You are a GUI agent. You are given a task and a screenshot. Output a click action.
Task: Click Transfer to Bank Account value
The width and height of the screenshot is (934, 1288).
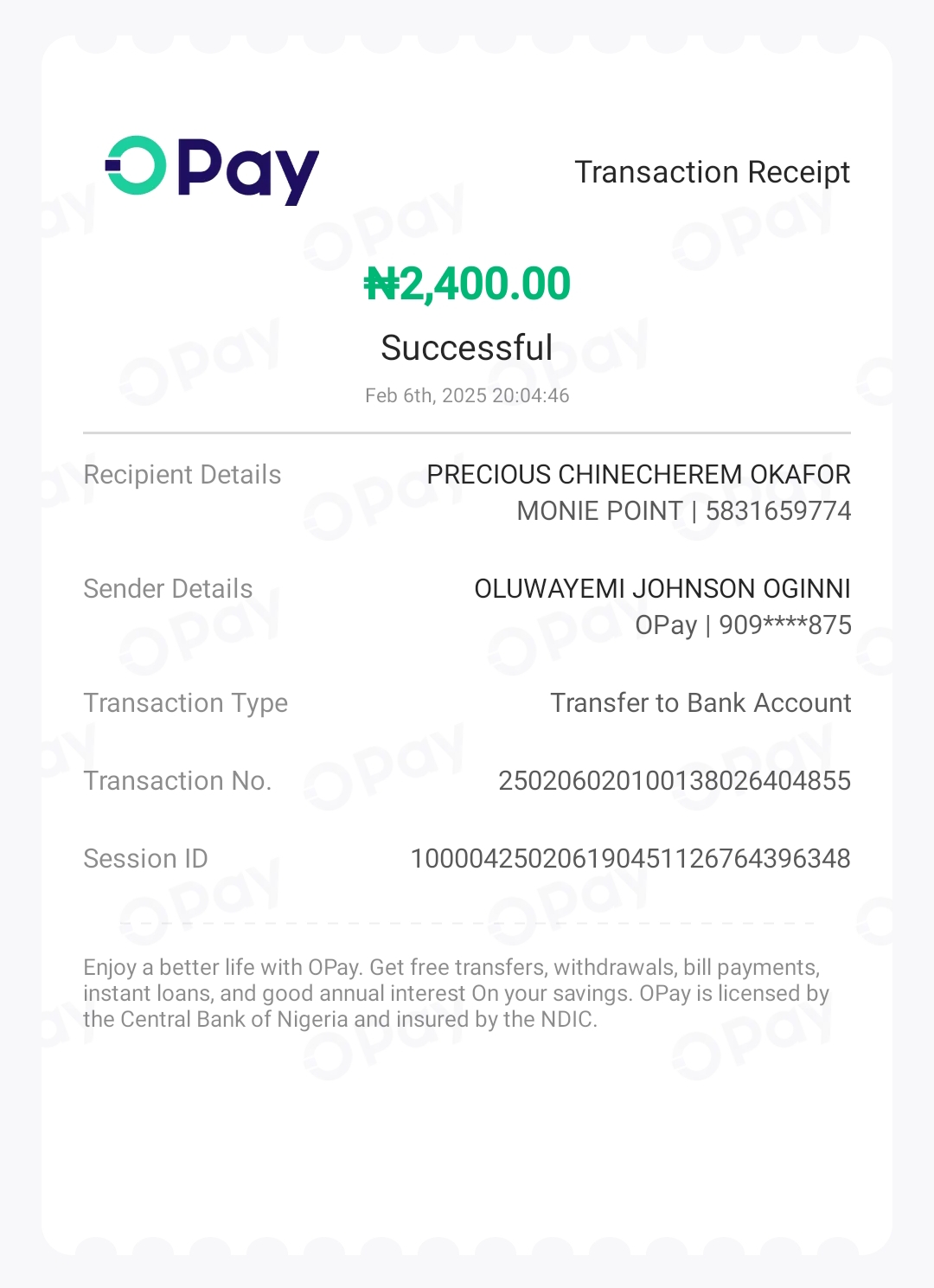click(700, 702)
